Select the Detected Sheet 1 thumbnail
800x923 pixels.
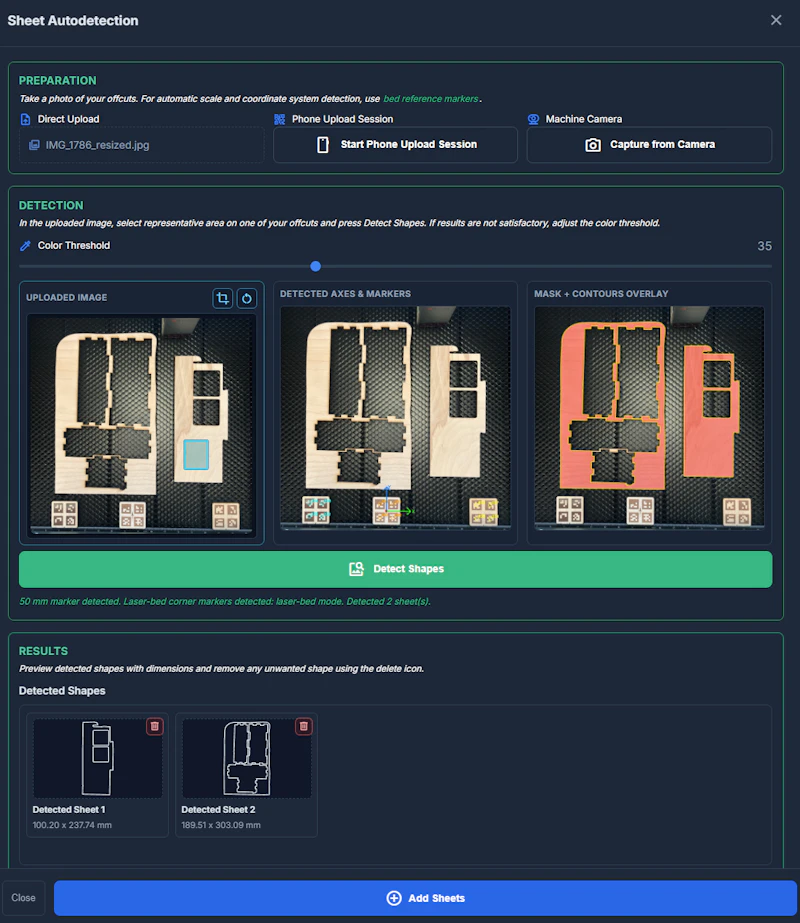97,758
